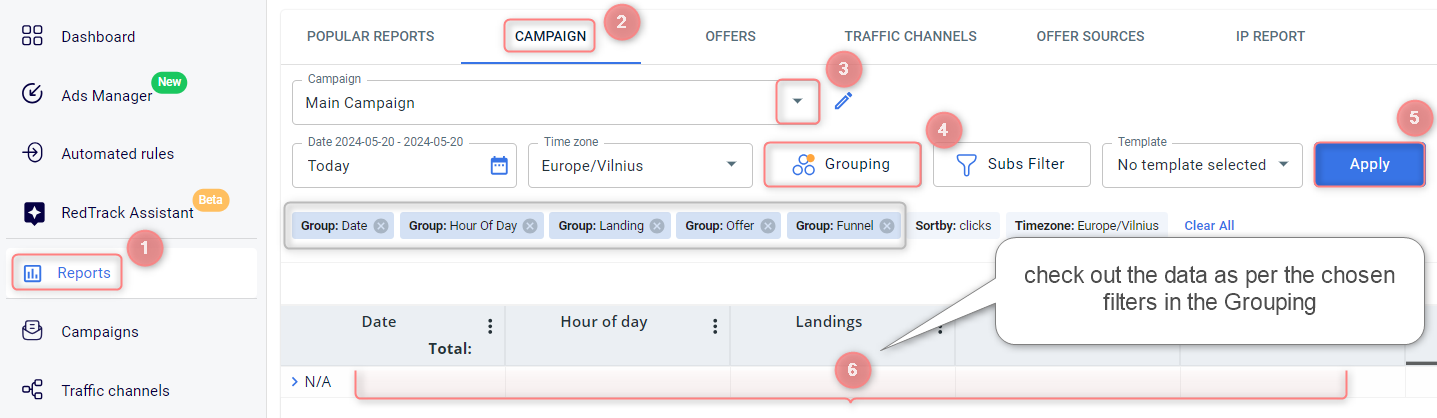The image size is (1437, 418).
Task: Open the Time zone Europe/Vilnius dropdown
Action: click(x=640, y=165)
